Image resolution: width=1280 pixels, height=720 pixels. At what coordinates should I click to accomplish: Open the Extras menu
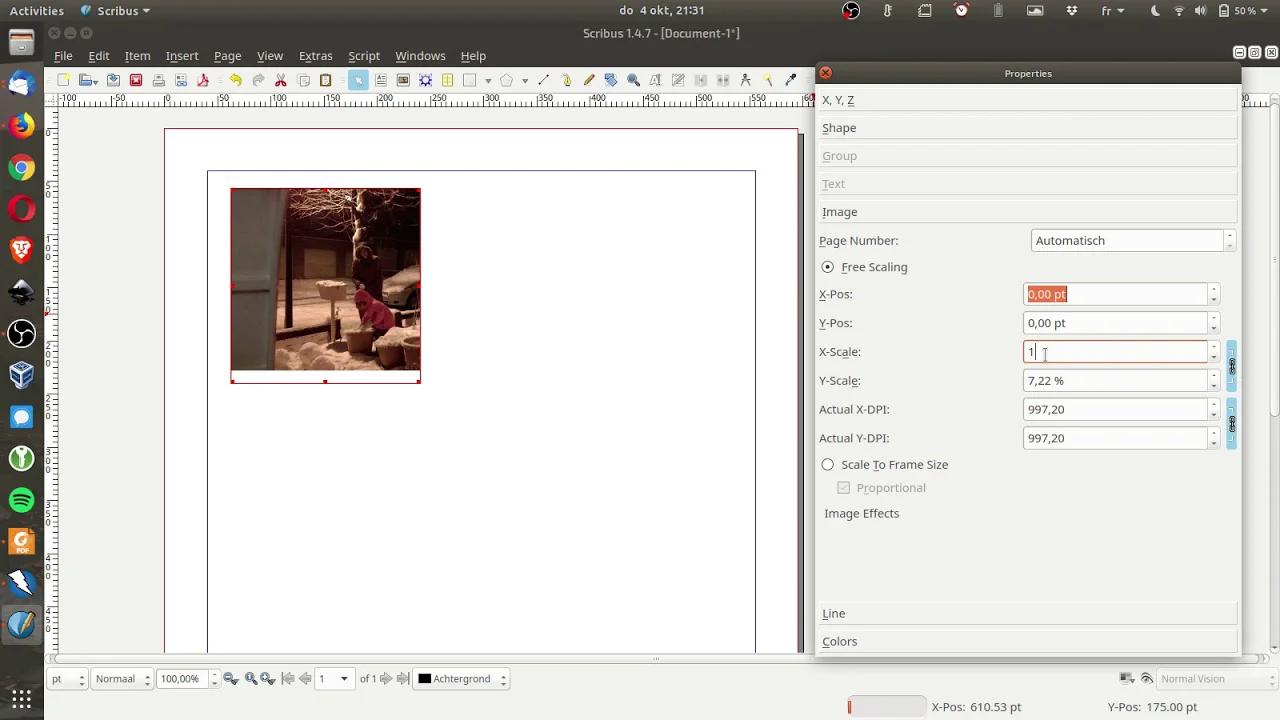(315, 56)
